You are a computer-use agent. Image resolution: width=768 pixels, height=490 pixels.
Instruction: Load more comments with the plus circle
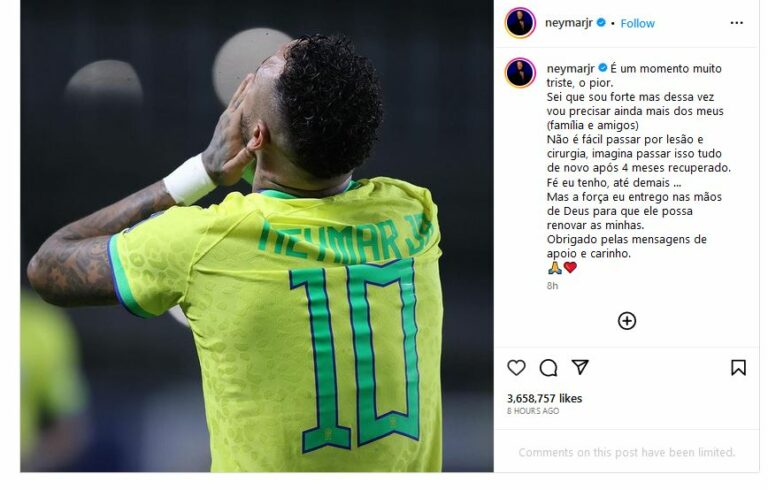click(627, 321)
